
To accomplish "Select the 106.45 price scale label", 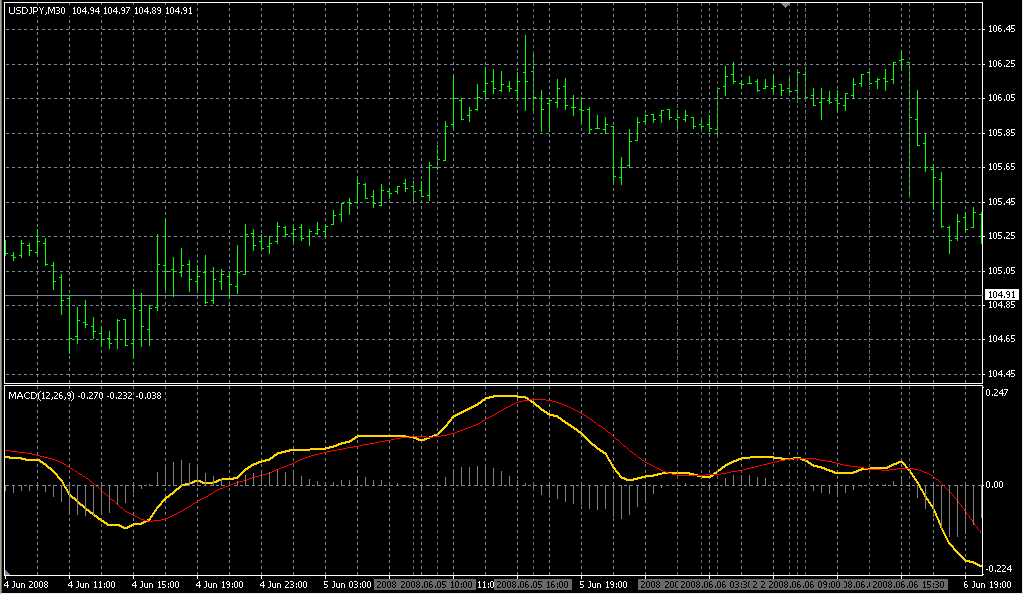I will (1001, 29).
